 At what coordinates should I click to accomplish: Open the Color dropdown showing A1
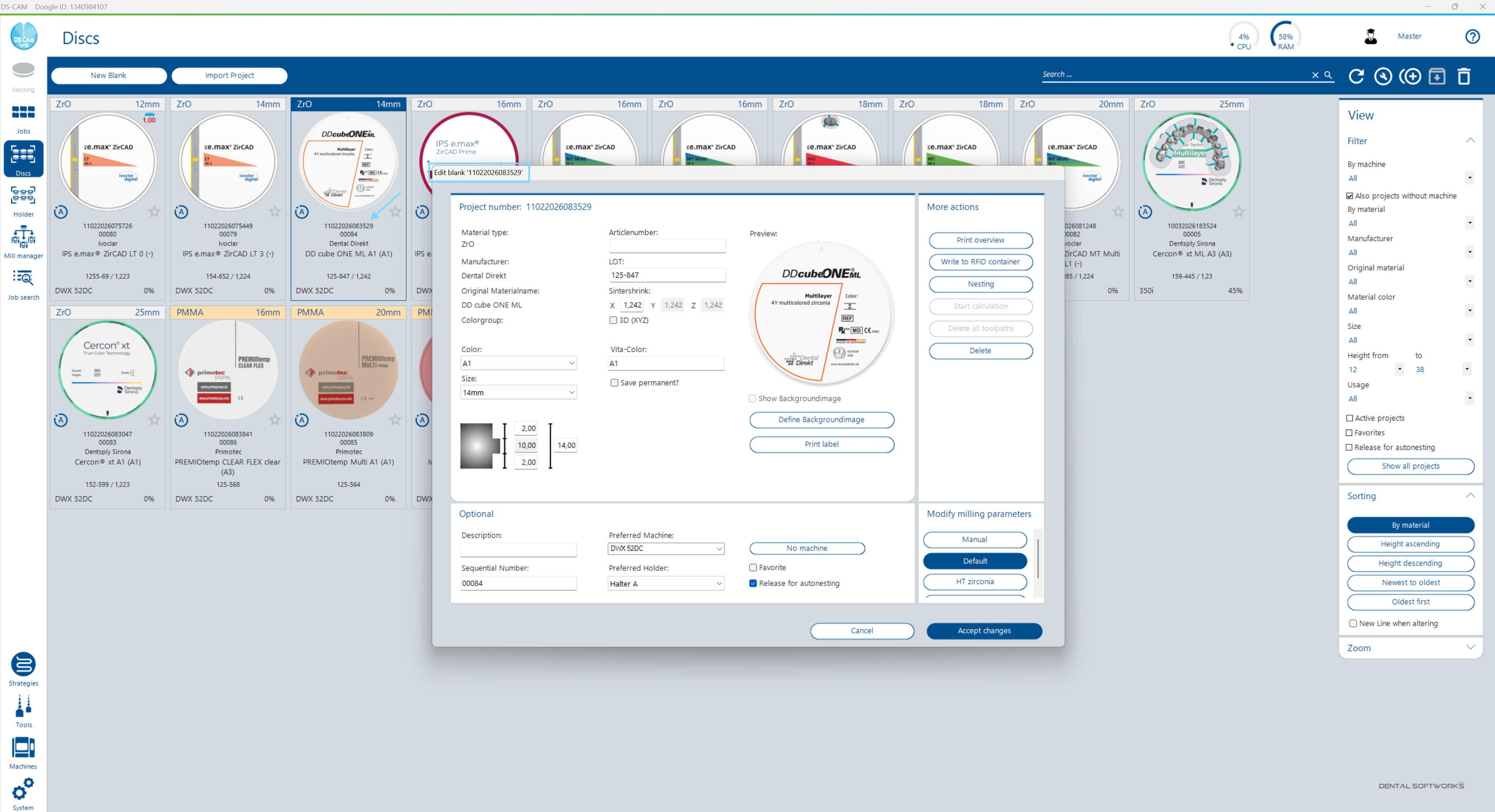pos(518,363)
